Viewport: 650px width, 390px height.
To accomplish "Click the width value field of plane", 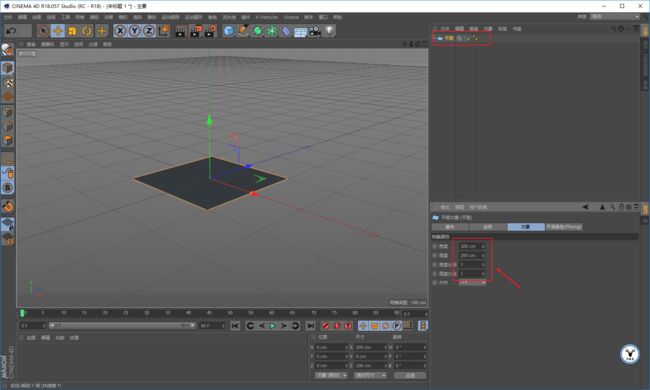I will click(472, 246).
